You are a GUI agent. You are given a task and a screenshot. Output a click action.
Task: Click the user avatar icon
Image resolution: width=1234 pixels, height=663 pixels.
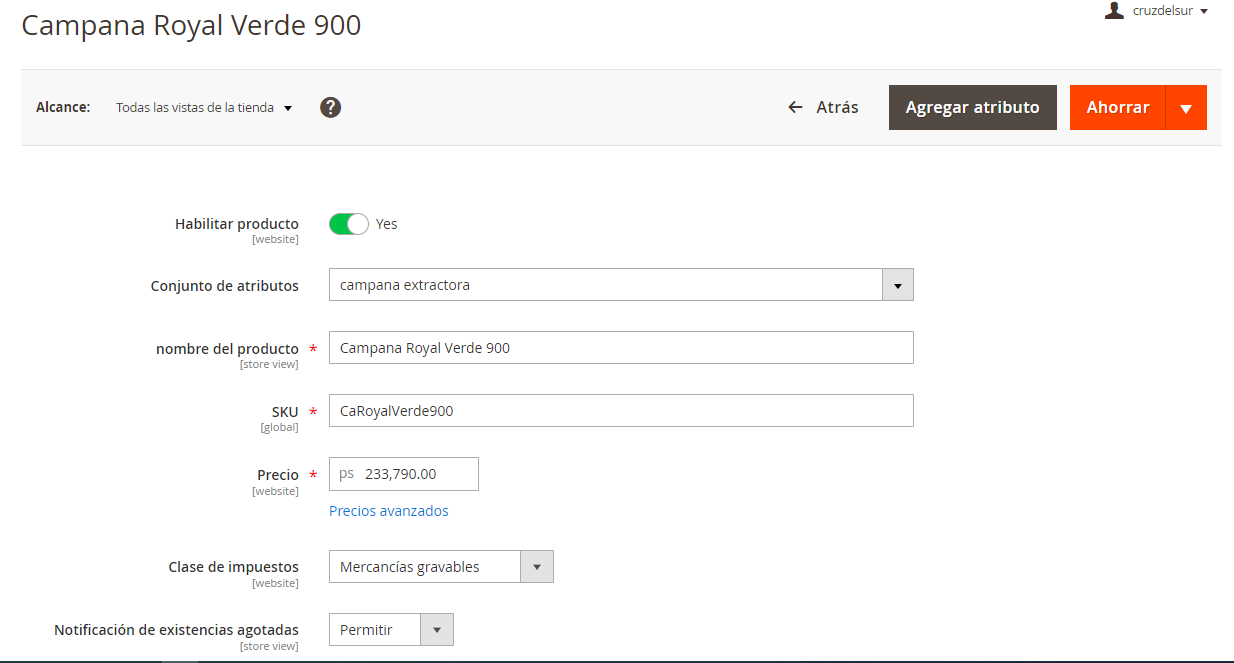[1114, 11]
